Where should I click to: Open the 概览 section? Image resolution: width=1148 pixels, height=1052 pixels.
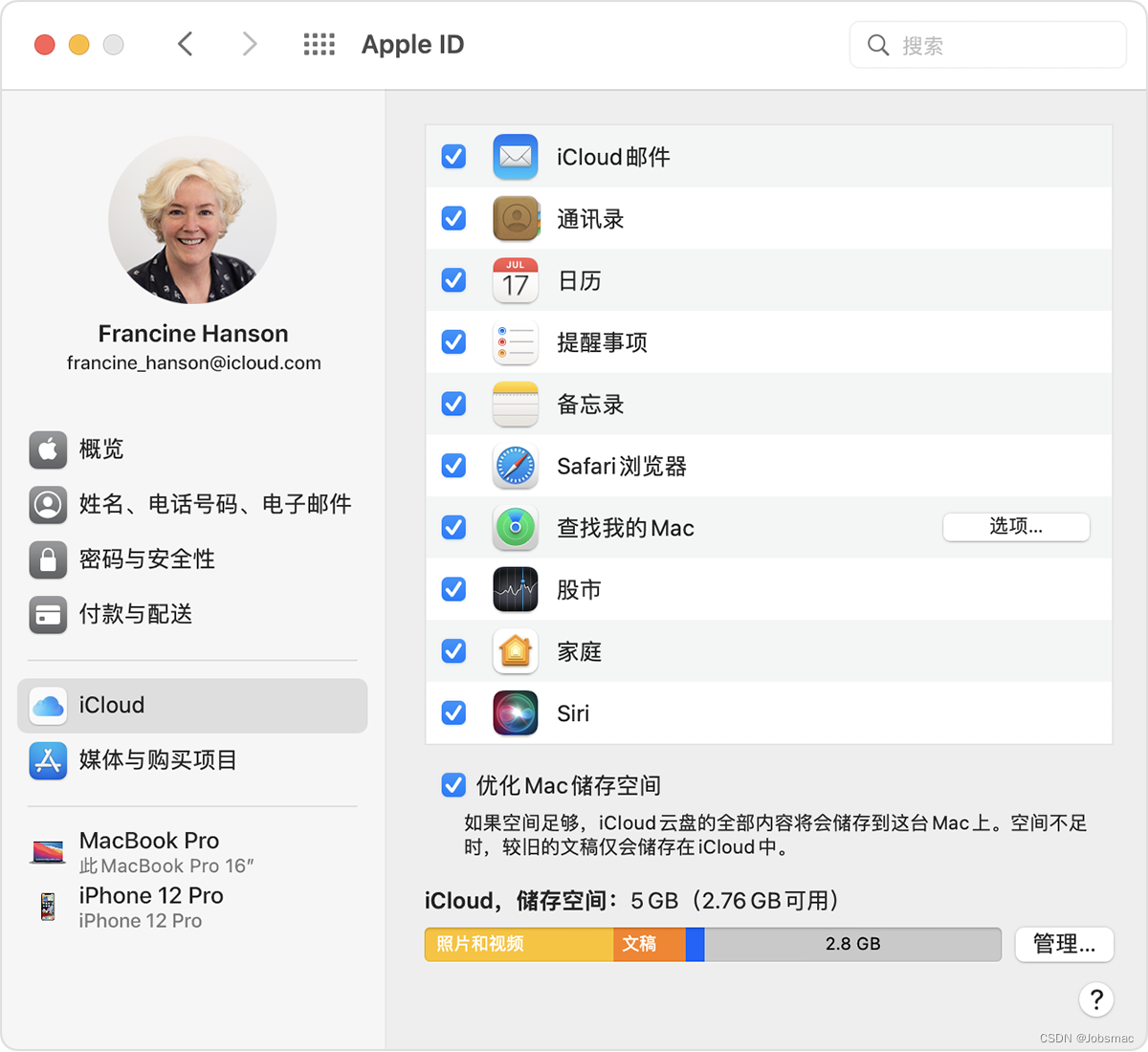coord(191,449)
